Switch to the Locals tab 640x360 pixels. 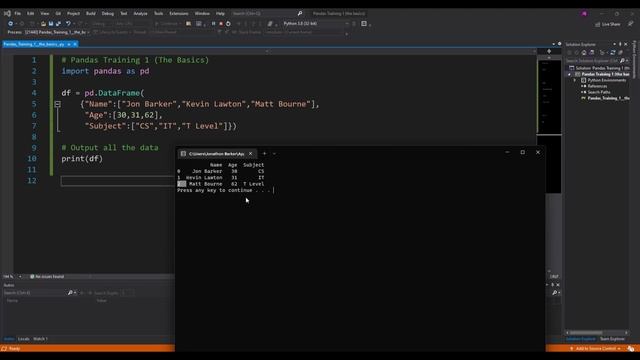[24, 339]
